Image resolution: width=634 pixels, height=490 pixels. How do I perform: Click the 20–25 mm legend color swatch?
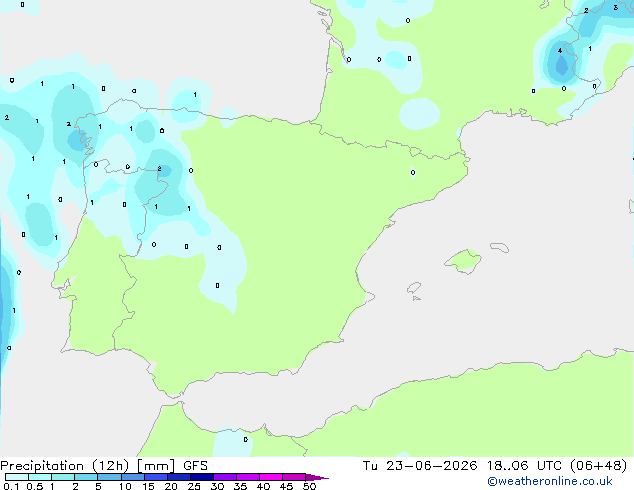coord(179,477)
